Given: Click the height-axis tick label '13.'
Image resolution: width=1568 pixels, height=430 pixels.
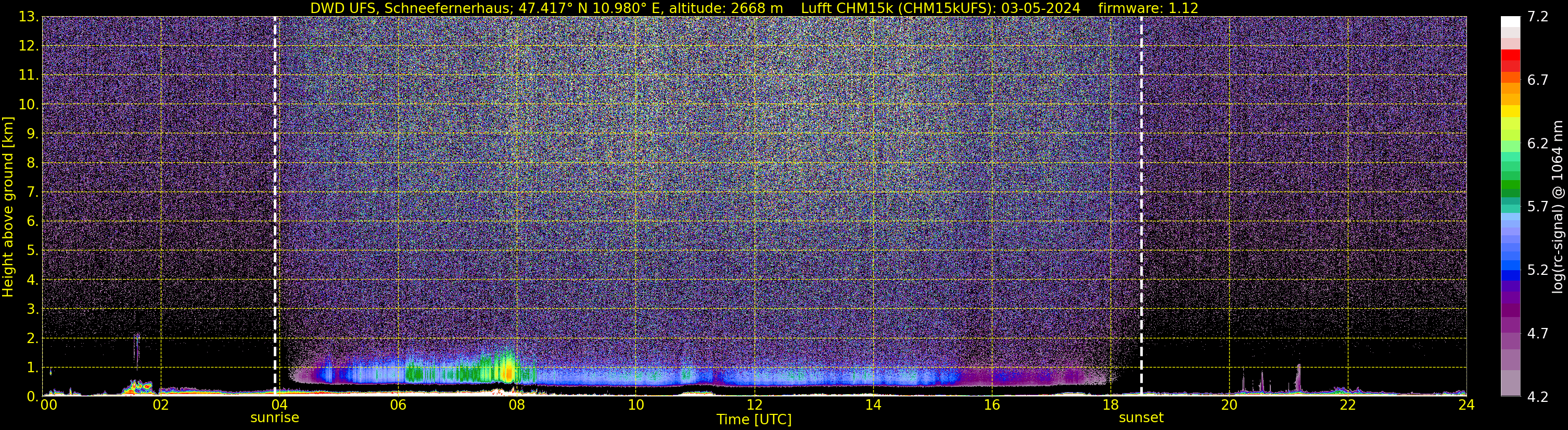Looking at the screenshot, I should pos(28,17).
